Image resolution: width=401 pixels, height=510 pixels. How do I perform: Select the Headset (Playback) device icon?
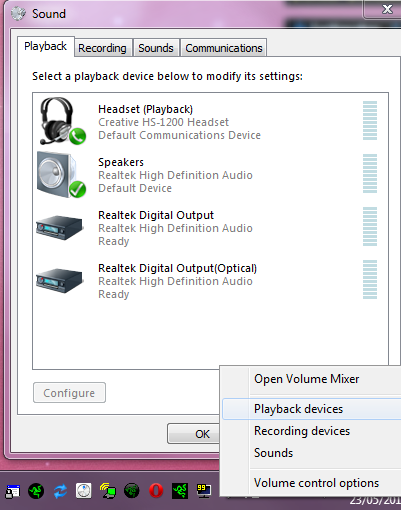[x=62, y=121]
